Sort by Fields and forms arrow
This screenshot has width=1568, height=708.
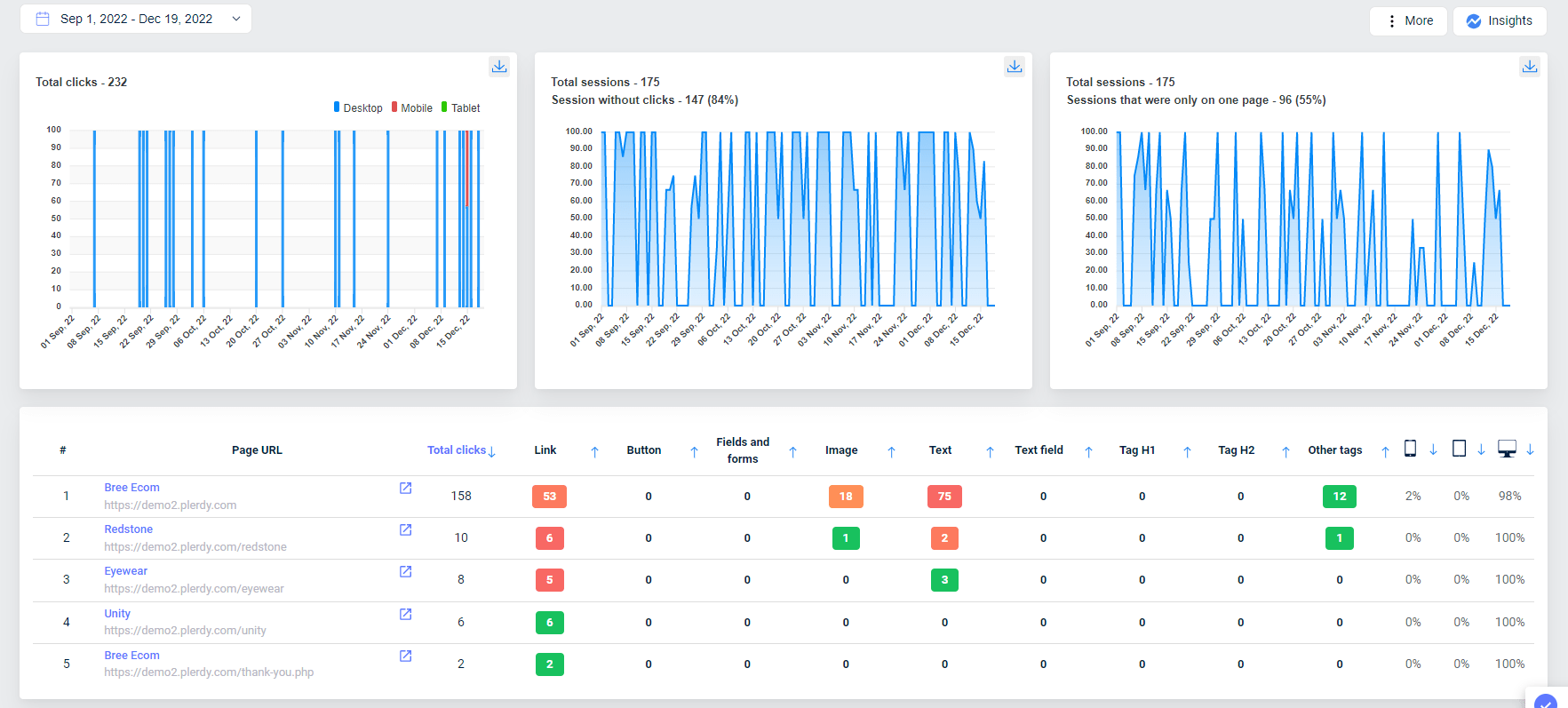(792, 451)
